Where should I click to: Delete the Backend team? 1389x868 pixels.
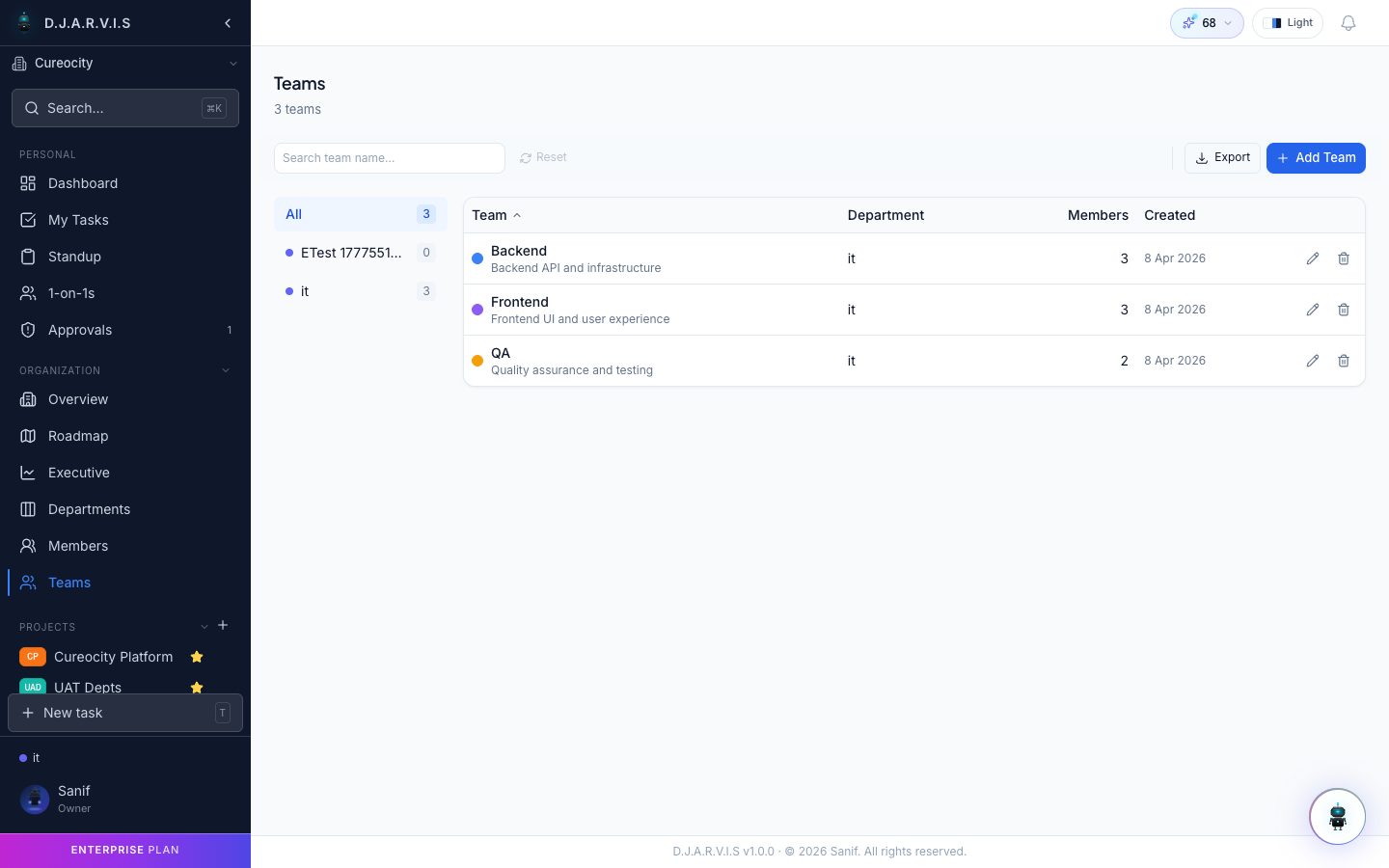(x=1344, y=258)
